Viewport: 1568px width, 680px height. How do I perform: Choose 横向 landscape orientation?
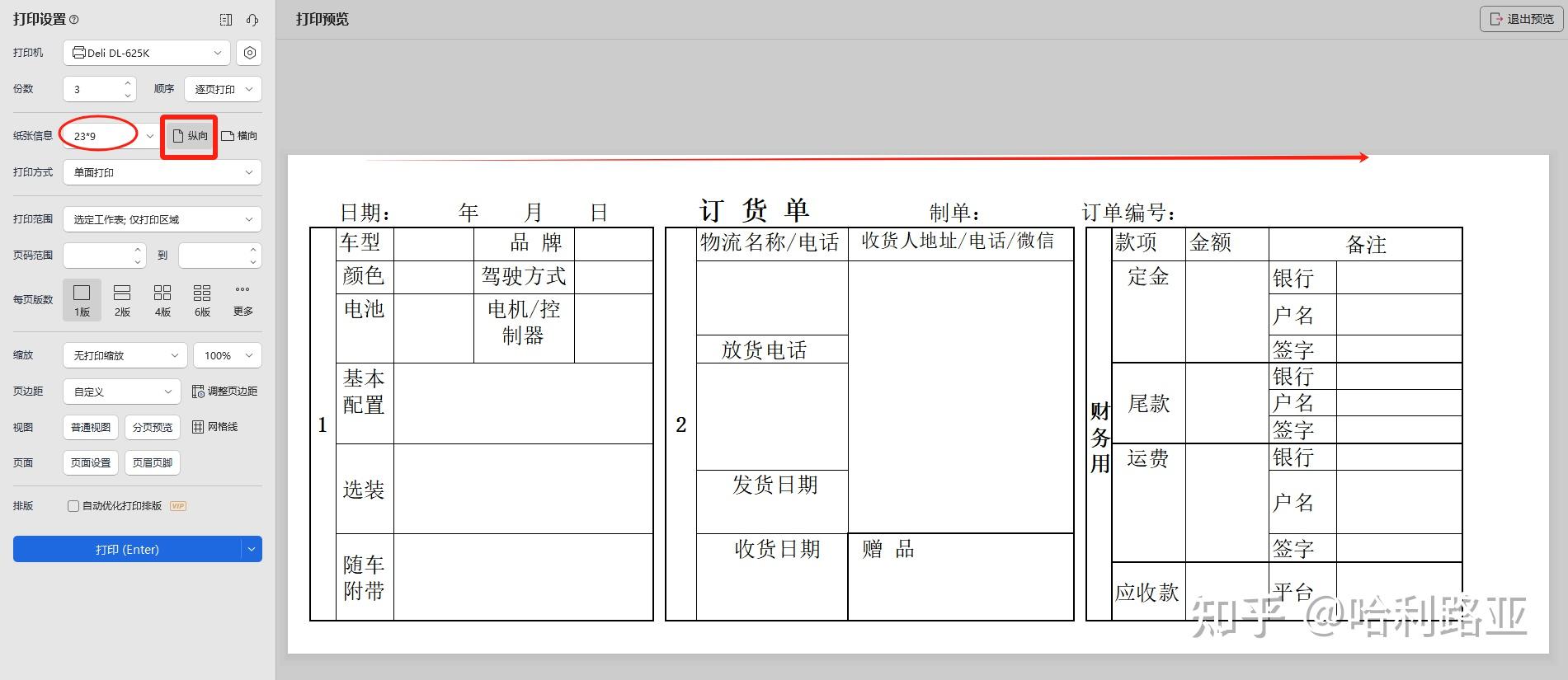(x=239, y=136)
